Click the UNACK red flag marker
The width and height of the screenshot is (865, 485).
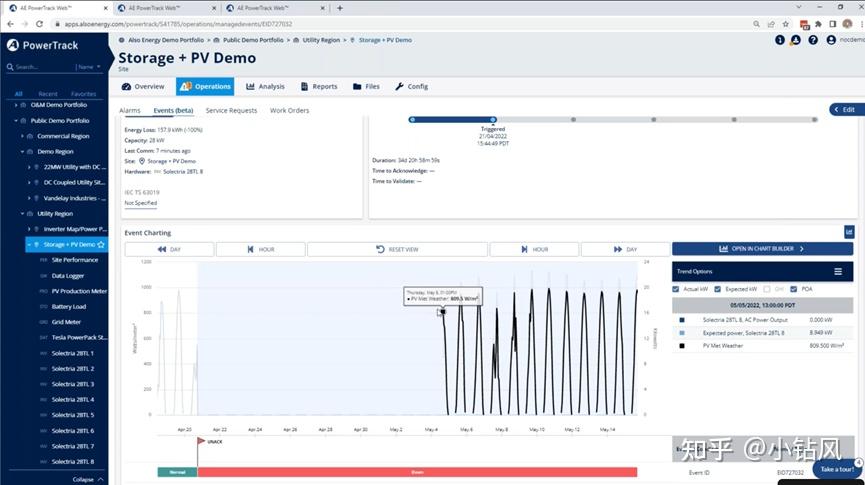pos(201,441)
